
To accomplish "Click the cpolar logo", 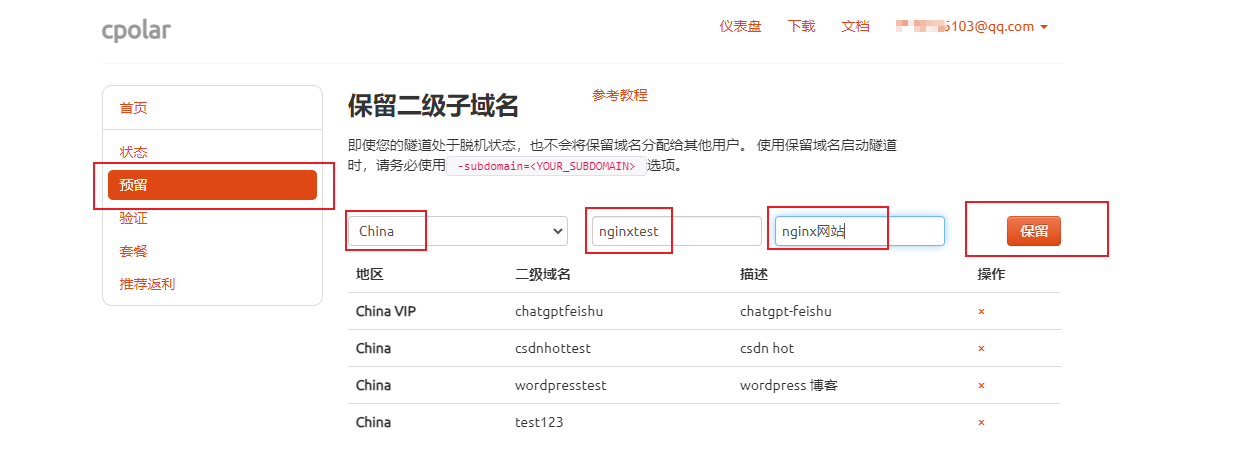I will tap(136, 30).
